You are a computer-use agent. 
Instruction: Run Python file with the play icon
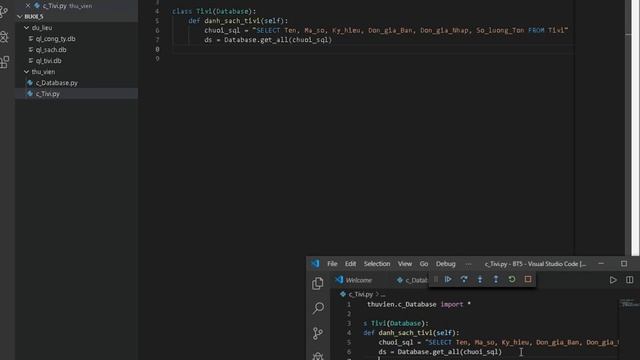coord(613,280)
